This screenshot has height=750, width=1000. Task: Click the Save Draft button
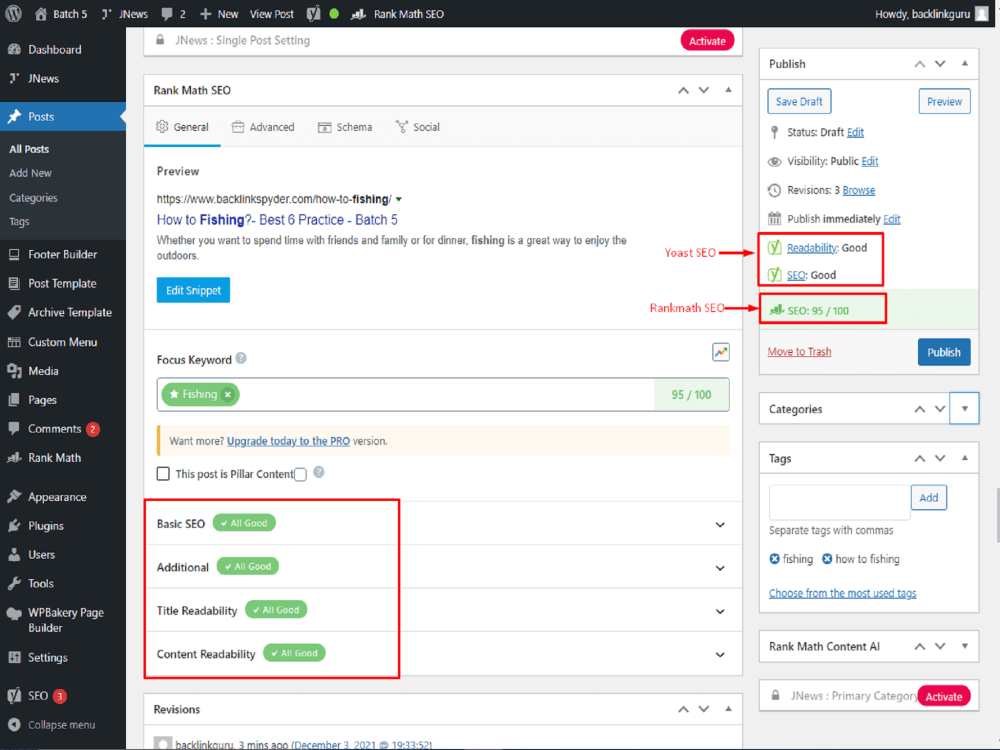coord(799,101)
